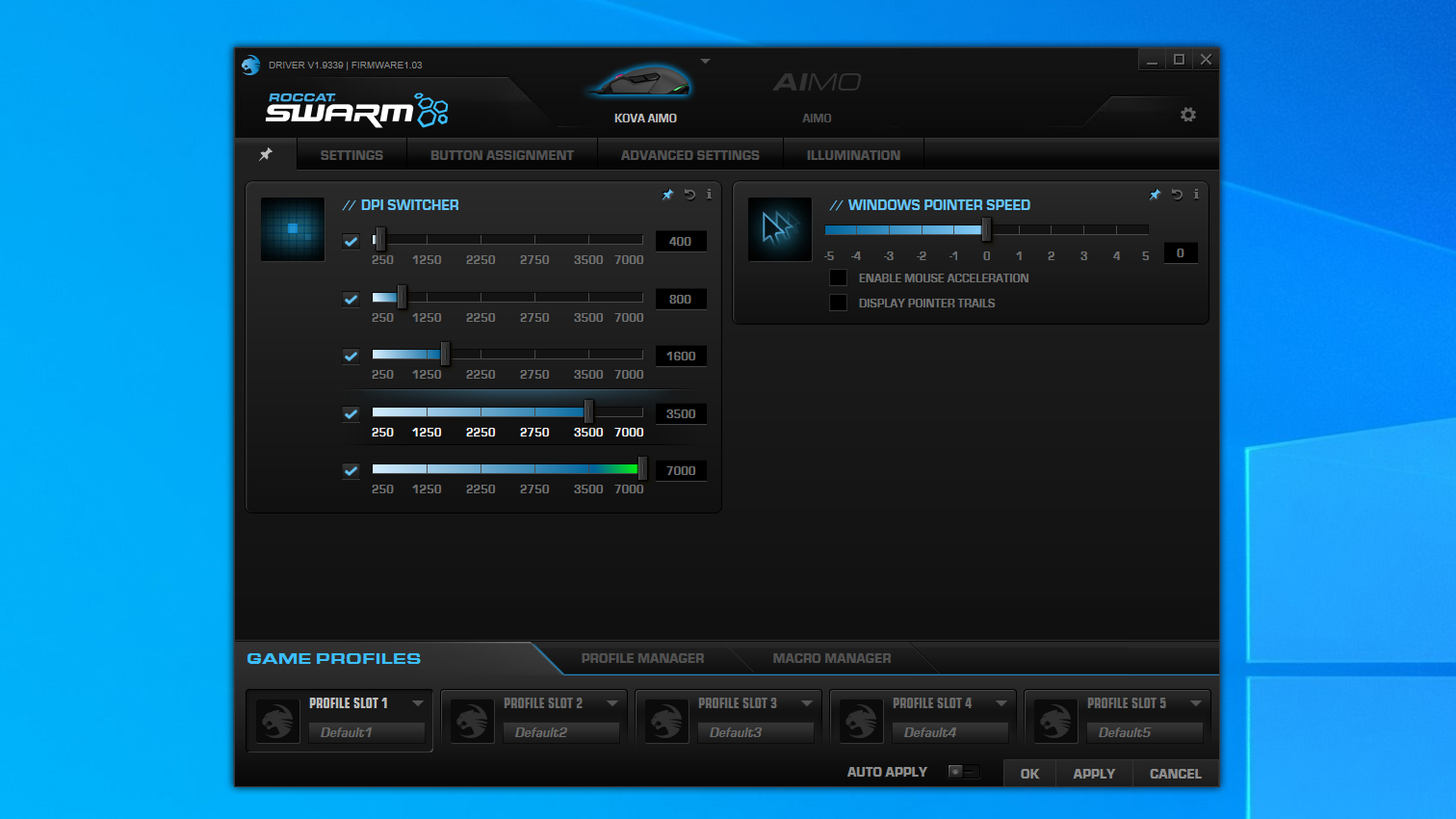1456x819 pixels.
Task: Disable the 7000 DPI level checkbox
Action: (x=351, y=471)
